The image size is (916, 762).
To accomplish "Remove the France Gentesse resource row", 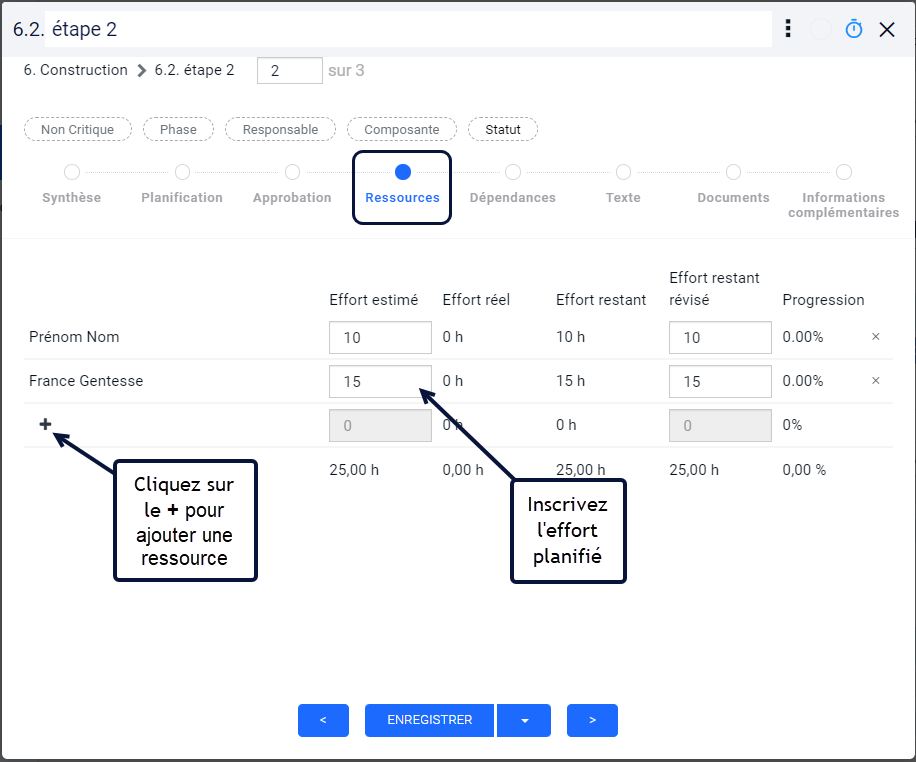I will click(x=876, y=381).
